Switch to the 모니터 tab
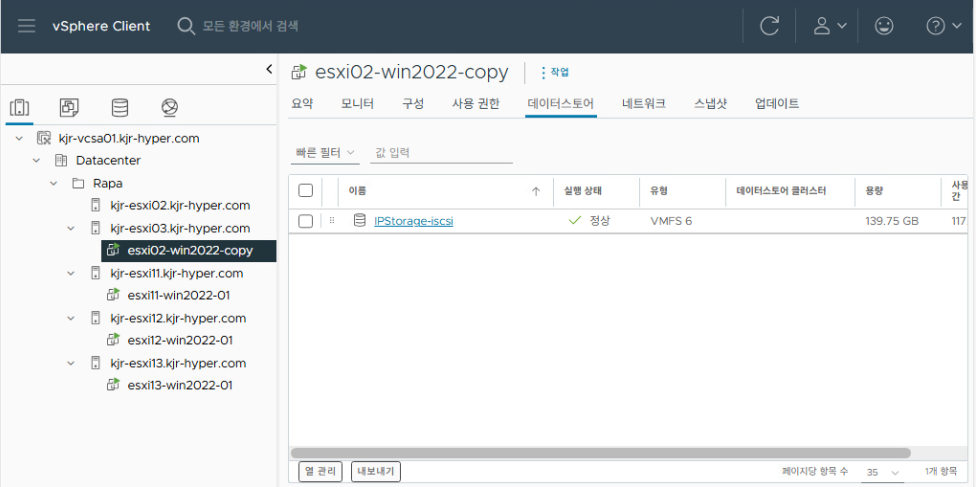 click(357, 104)
